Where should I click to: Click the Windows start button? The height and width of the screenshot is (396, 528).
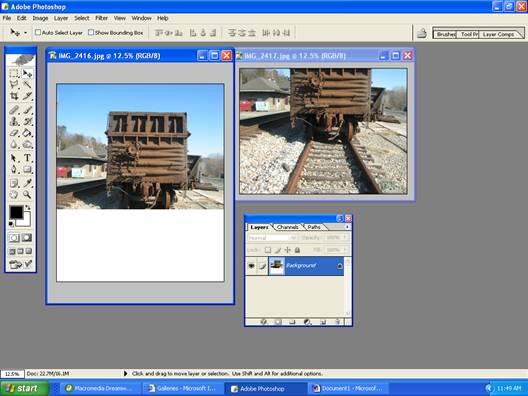(x=24, y=388)
